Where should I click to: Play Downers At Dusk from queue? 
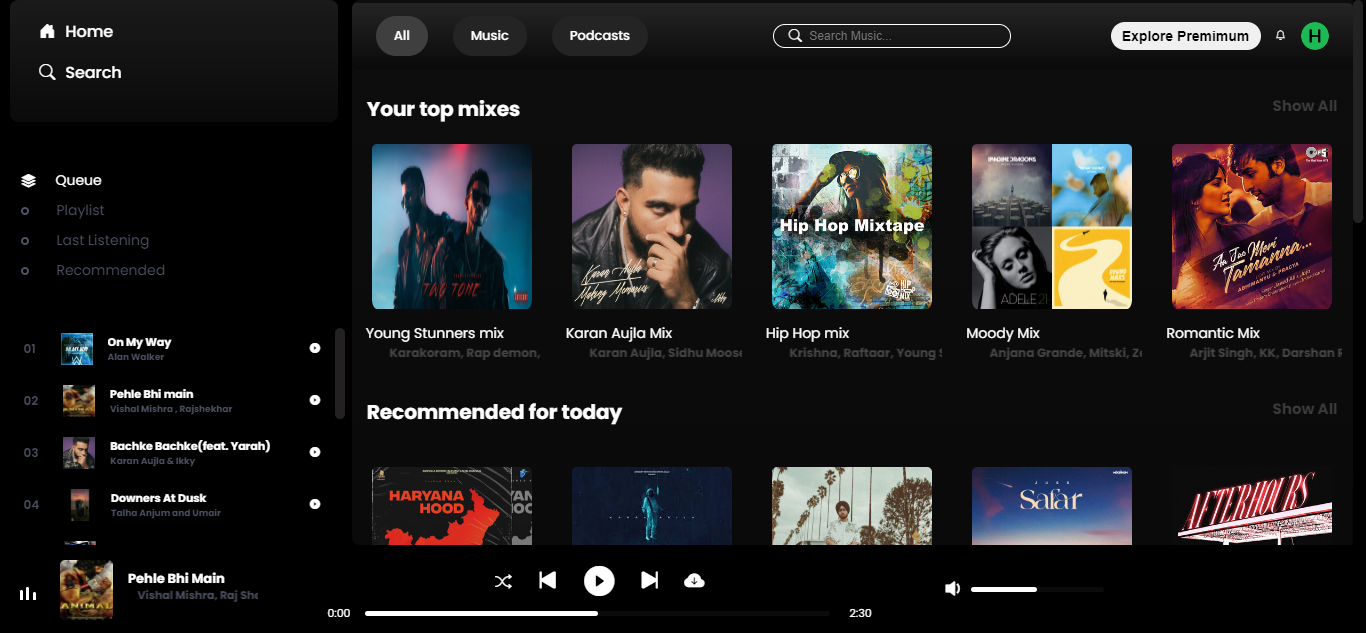pyautogui.click(x=315, y=504)
